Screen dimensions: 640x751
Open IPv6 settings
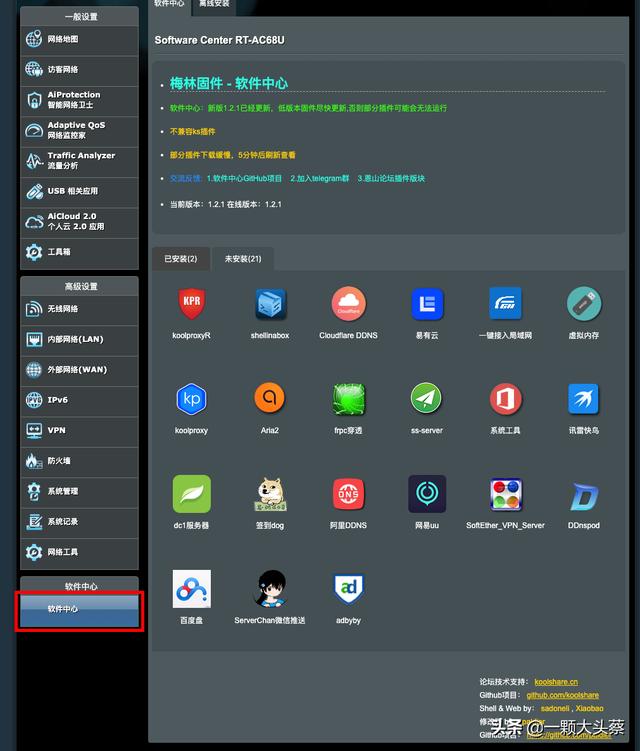click(x=80, y=400)
